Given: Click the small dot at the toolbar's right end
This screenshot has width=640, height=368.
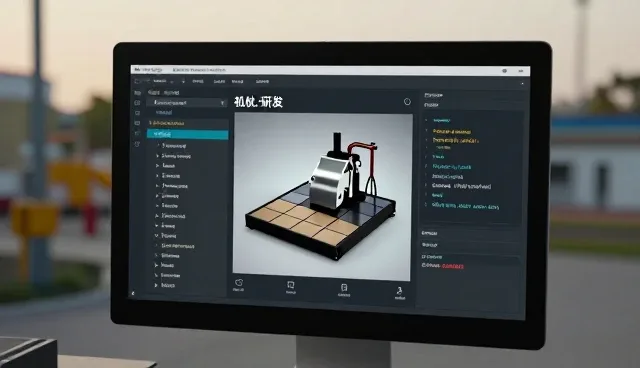Looking at the screenshot, I should click(x=522, y=84).
